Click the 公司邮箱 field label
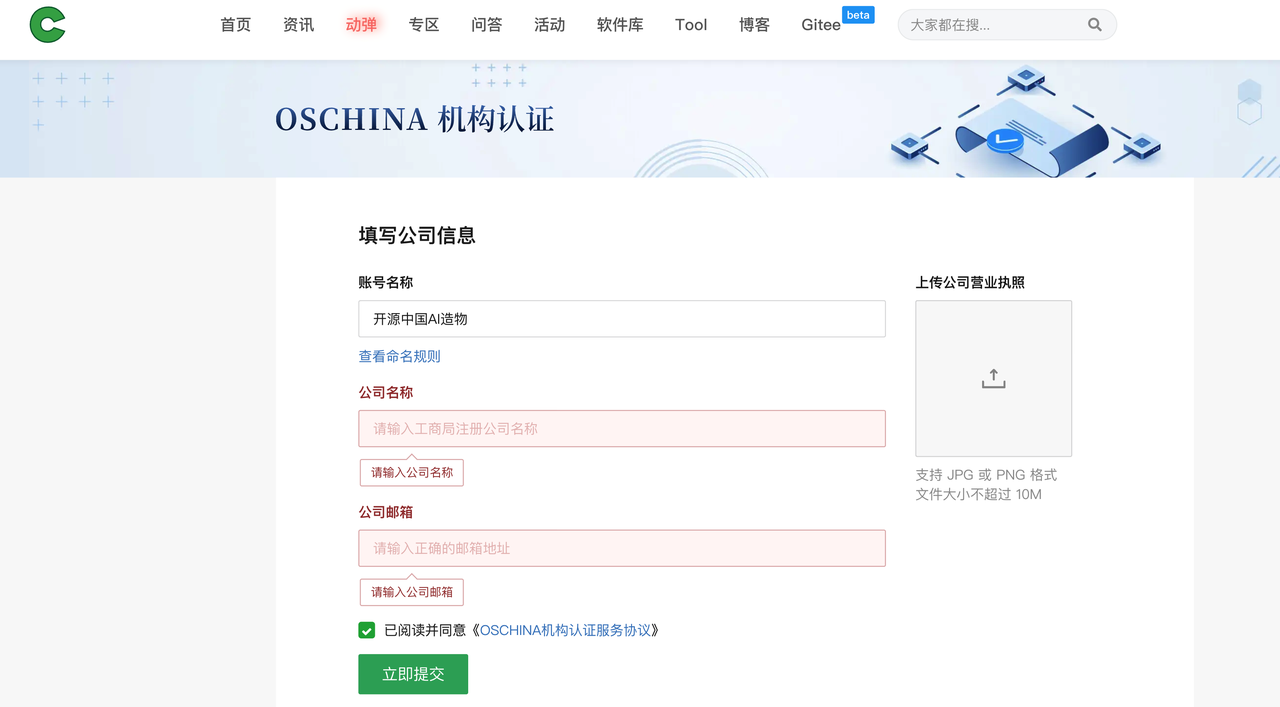The image size is (1280, 707). pyautogui.click(x=386, y=512)
